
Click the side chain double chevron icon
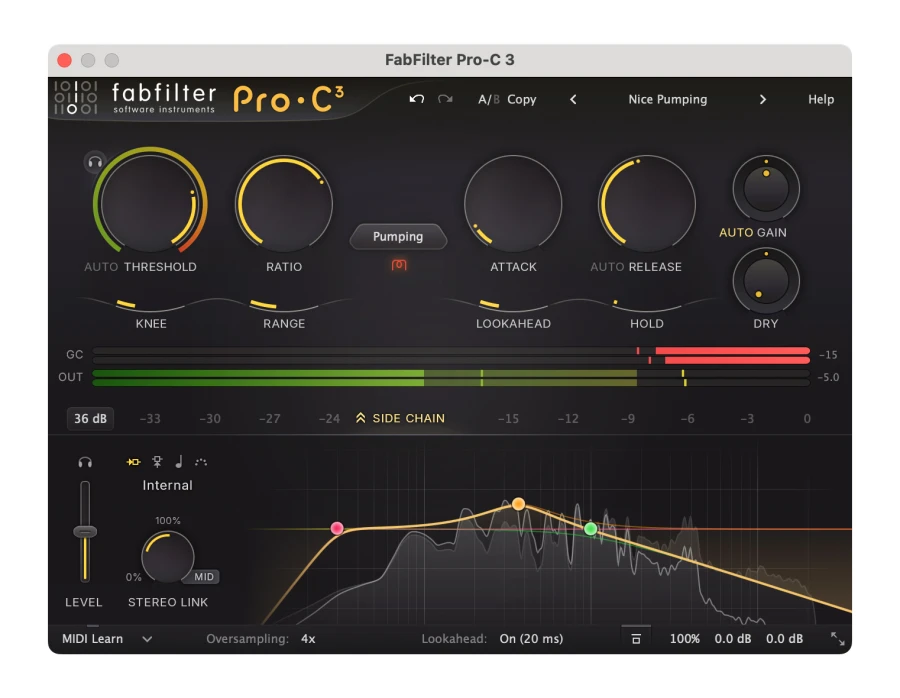(x=360, y=418)
